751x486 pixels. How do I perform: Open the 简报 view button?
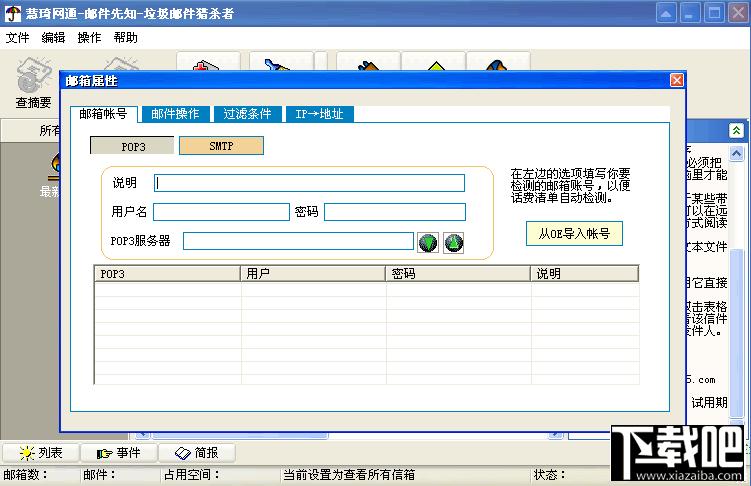[x=196, y=452]
